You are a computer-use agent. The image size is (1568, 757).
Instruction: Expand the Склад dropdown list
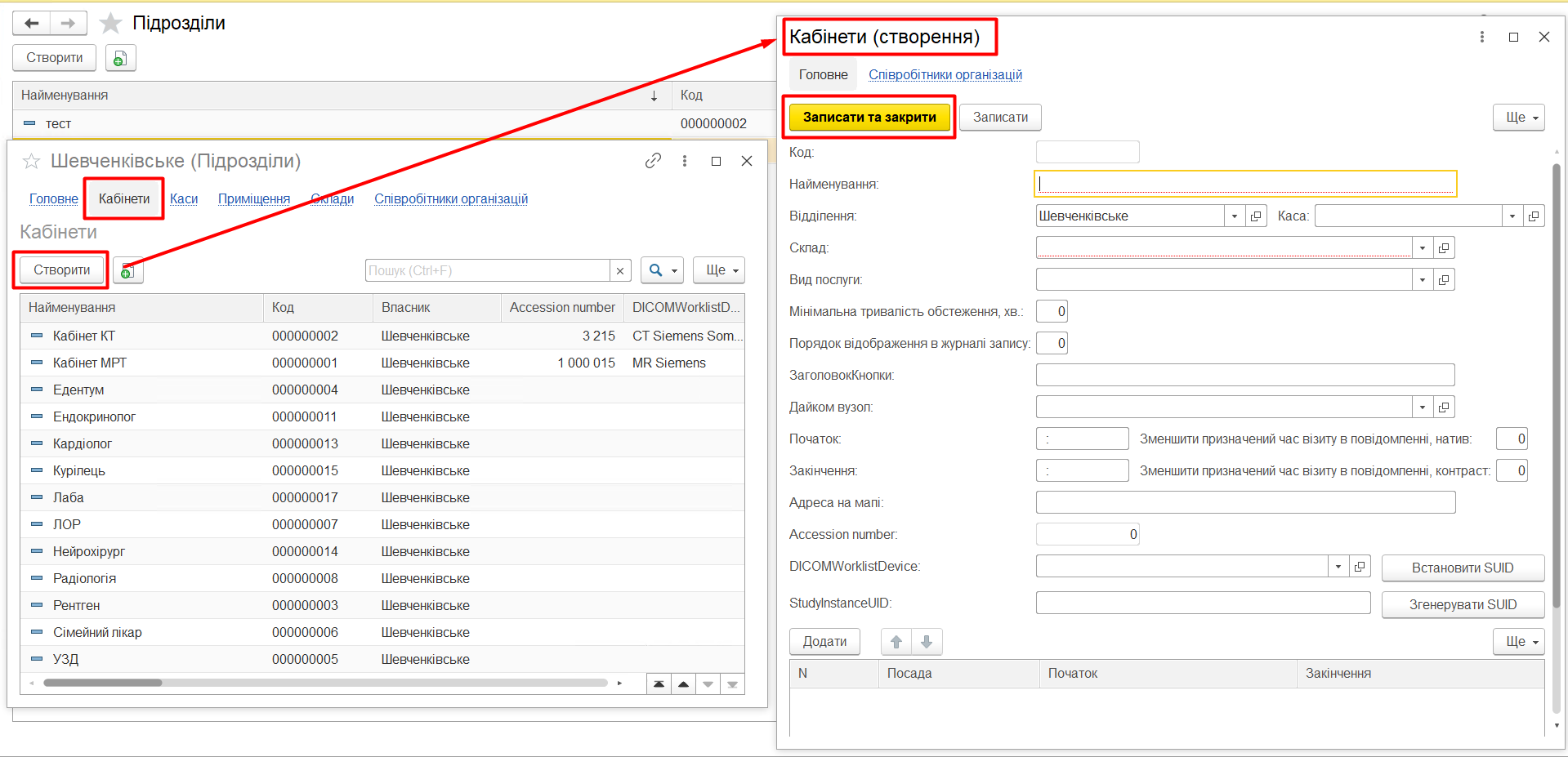pos(1422,248)
